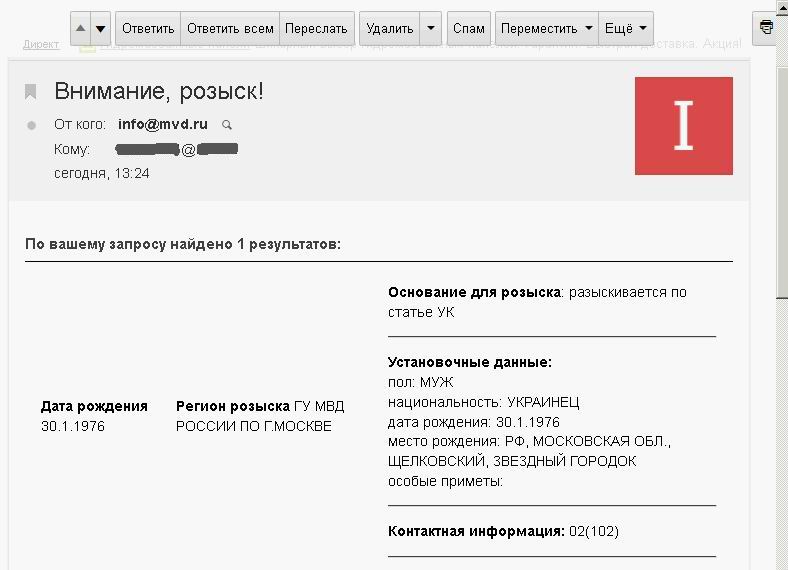Forward the email with Переслать

point(317,29)
